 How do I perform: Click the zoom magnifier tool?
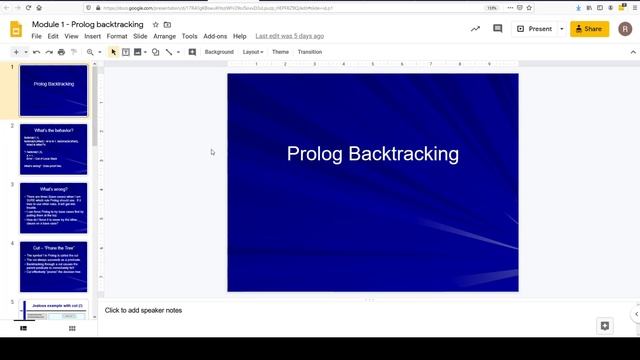90,52
